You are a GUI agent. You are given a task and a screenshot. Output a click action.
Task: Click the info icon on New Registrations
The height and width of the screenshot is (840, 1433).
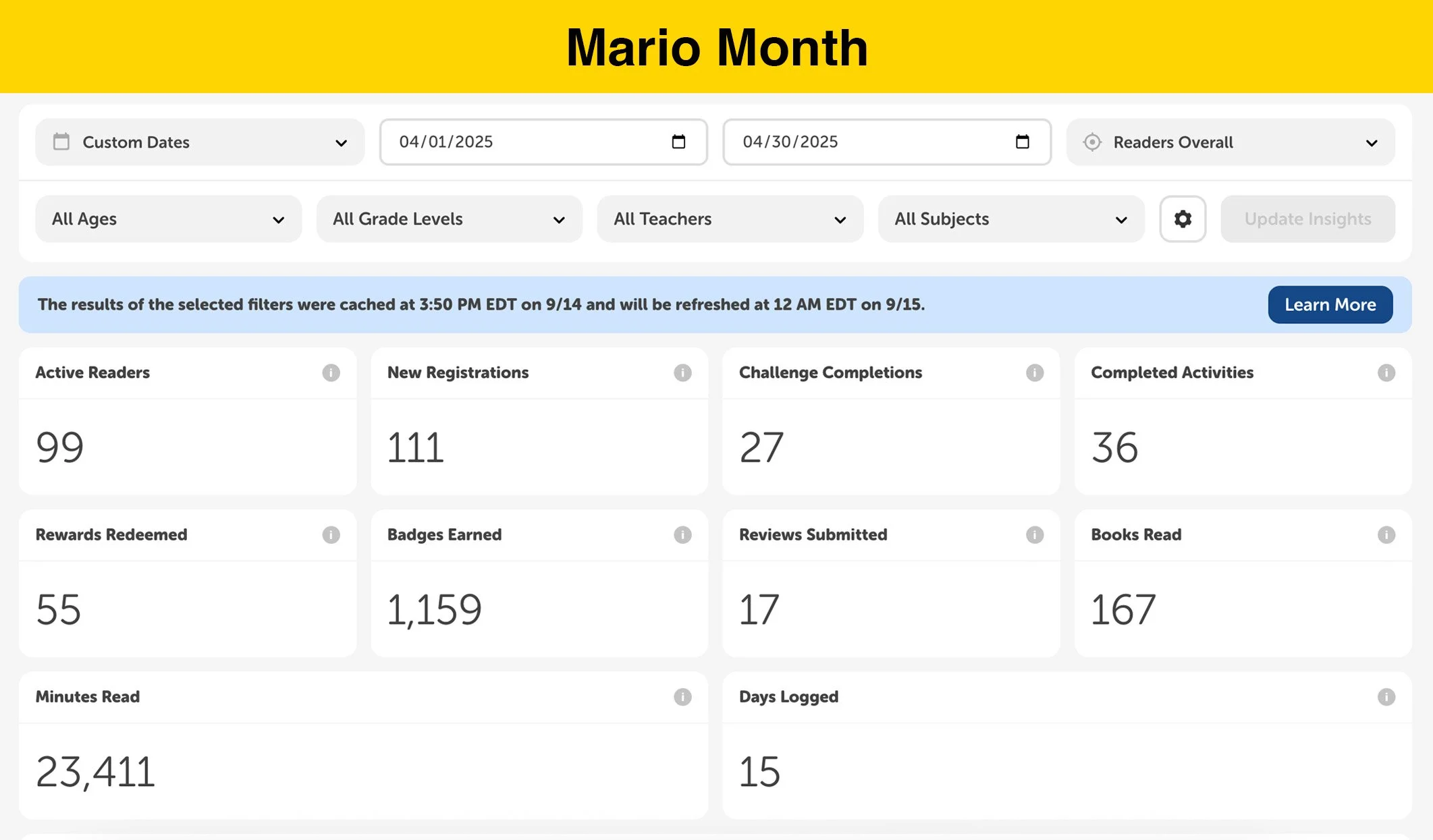tap(682, 372)
